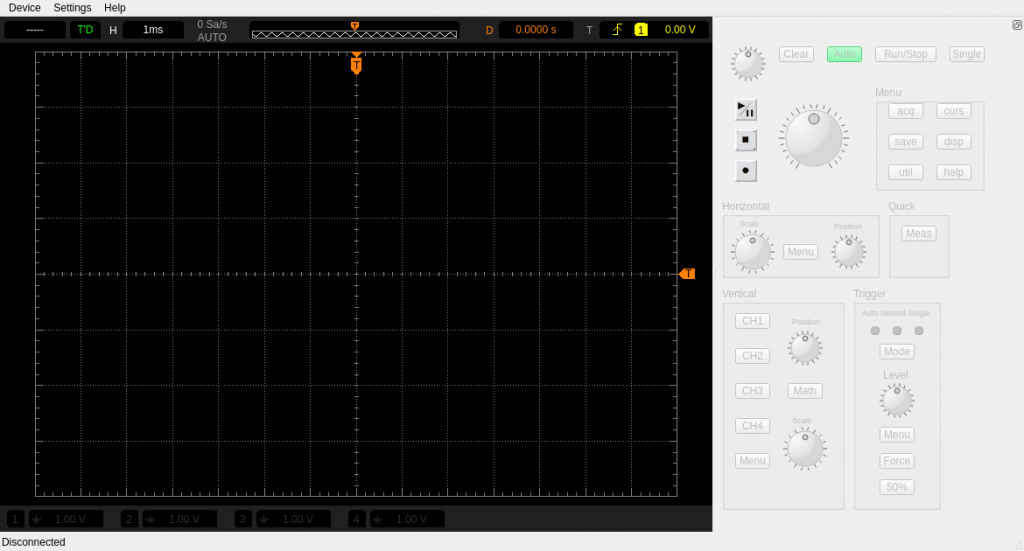1024x551 pixels.
Task: Click the Trigger Mode button
Action: coord(897,352)
